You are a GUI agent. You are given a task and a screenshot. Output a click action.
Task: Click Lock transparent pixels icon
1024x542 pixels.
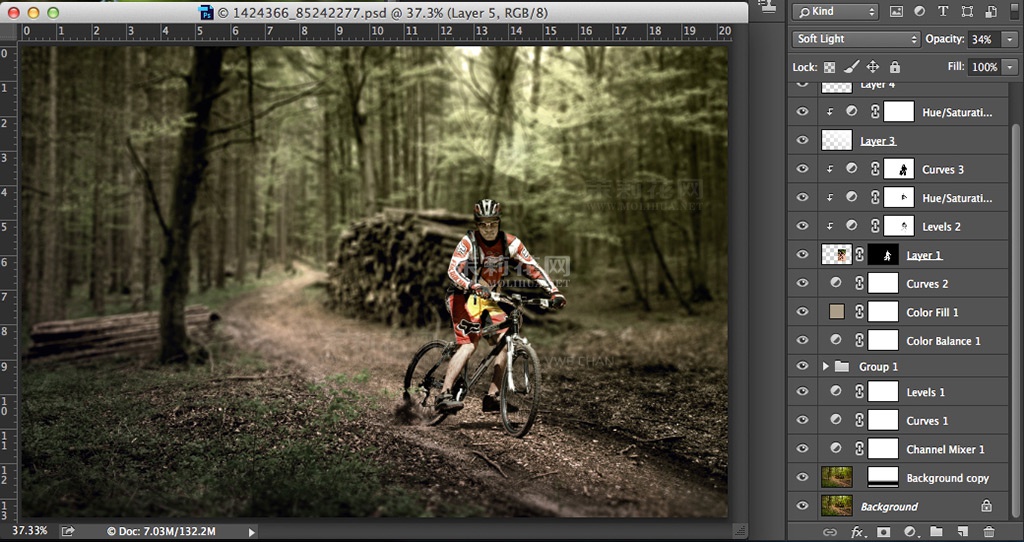[x=829, y=67]
